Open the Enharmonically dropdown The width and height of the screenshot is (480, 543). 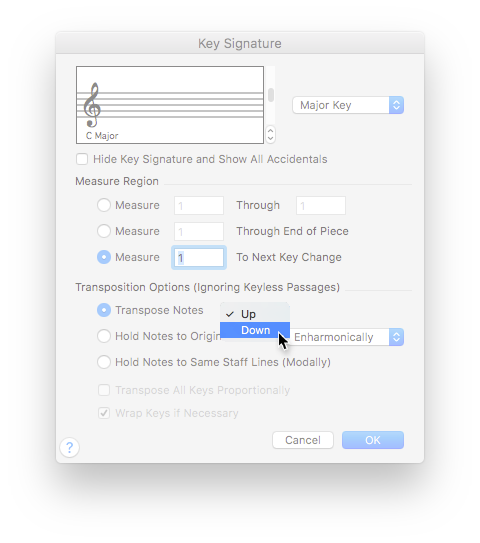point(348,337)
